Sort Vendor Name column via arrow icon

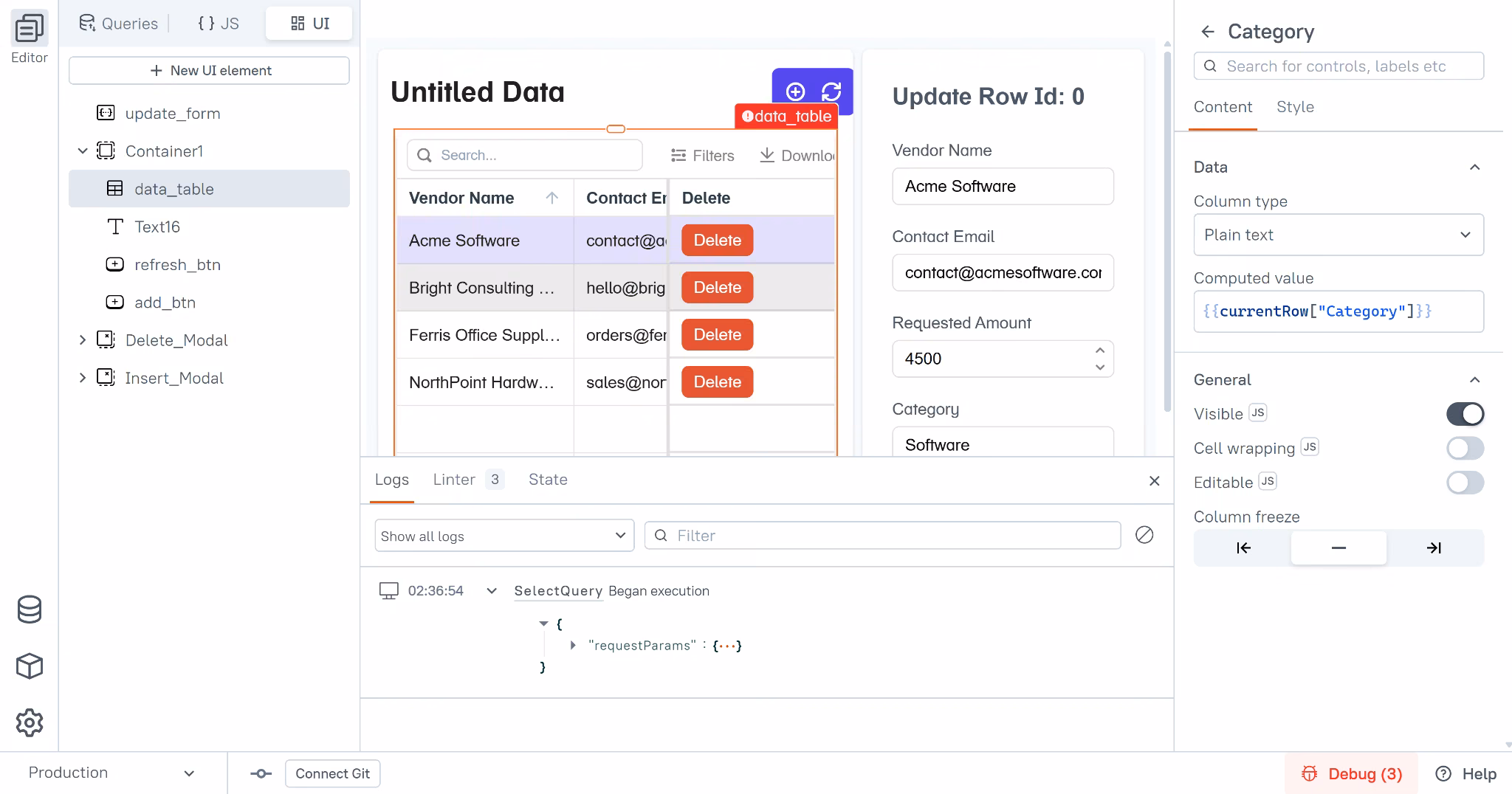551,198
